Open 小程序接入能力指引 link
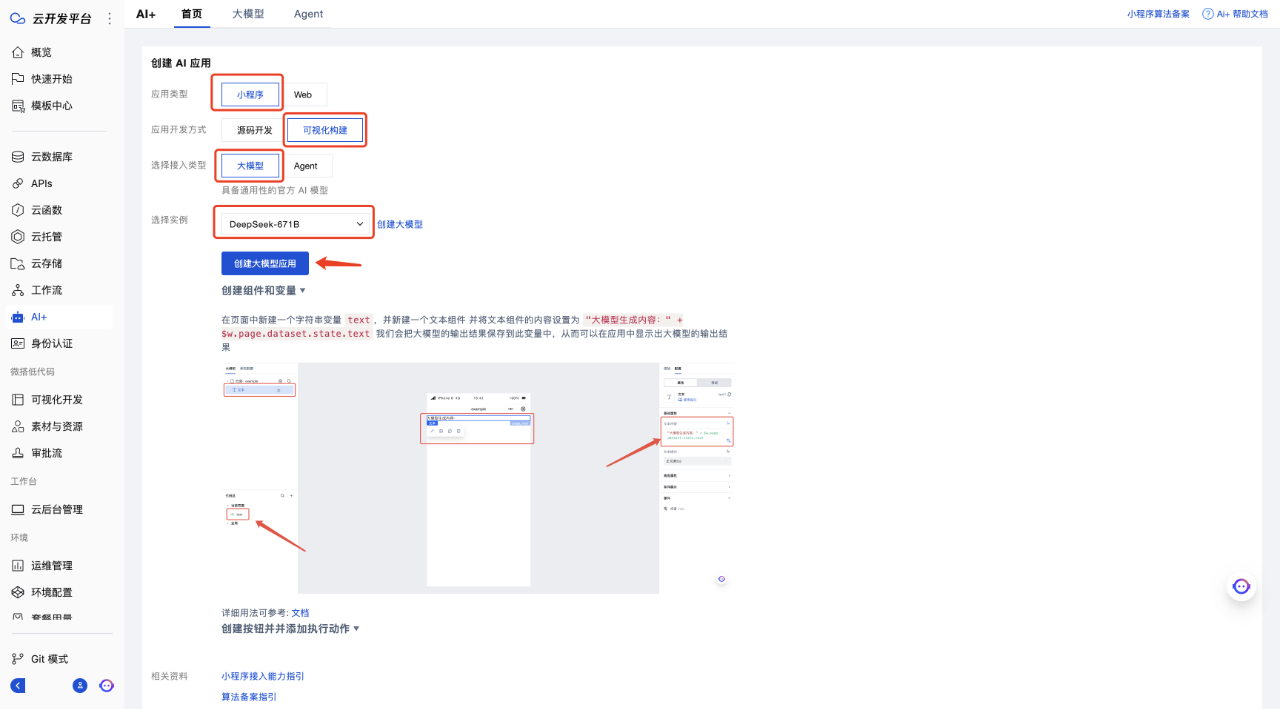Screen dimensions: 1280x709 point(263,676)
